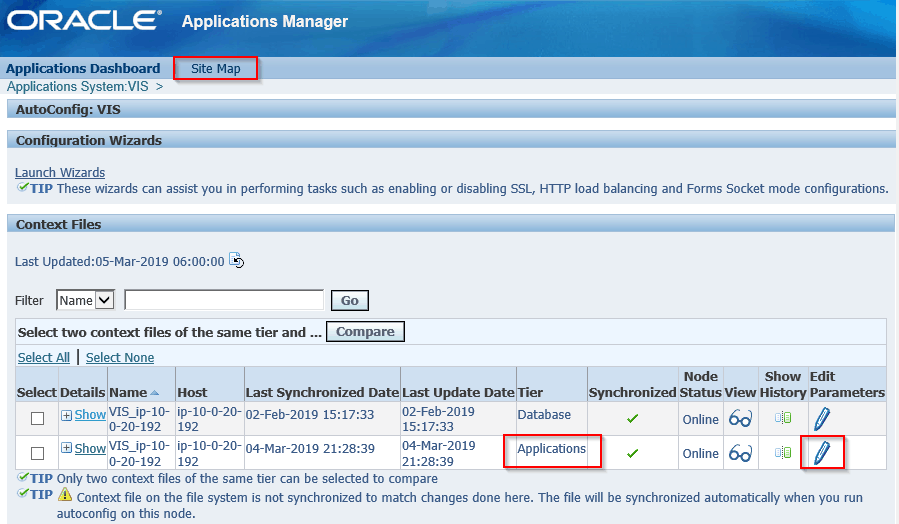
Task: Click the Tier column header
Action: tap(530, 393)
